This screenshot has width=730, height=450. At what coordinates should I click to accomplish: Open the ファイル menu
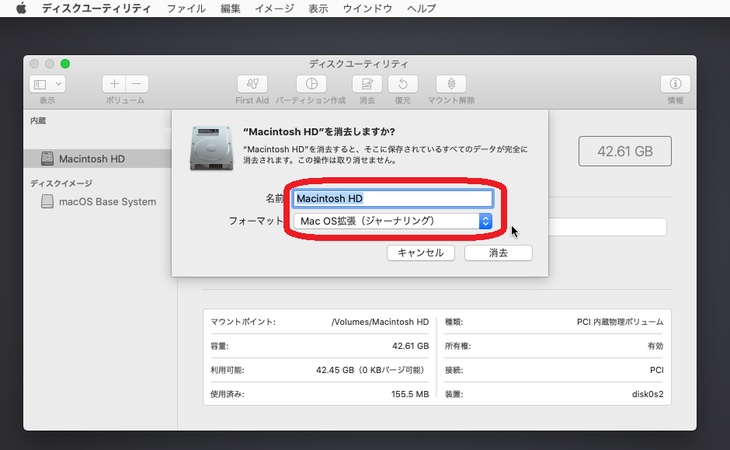tap(186, 8)
